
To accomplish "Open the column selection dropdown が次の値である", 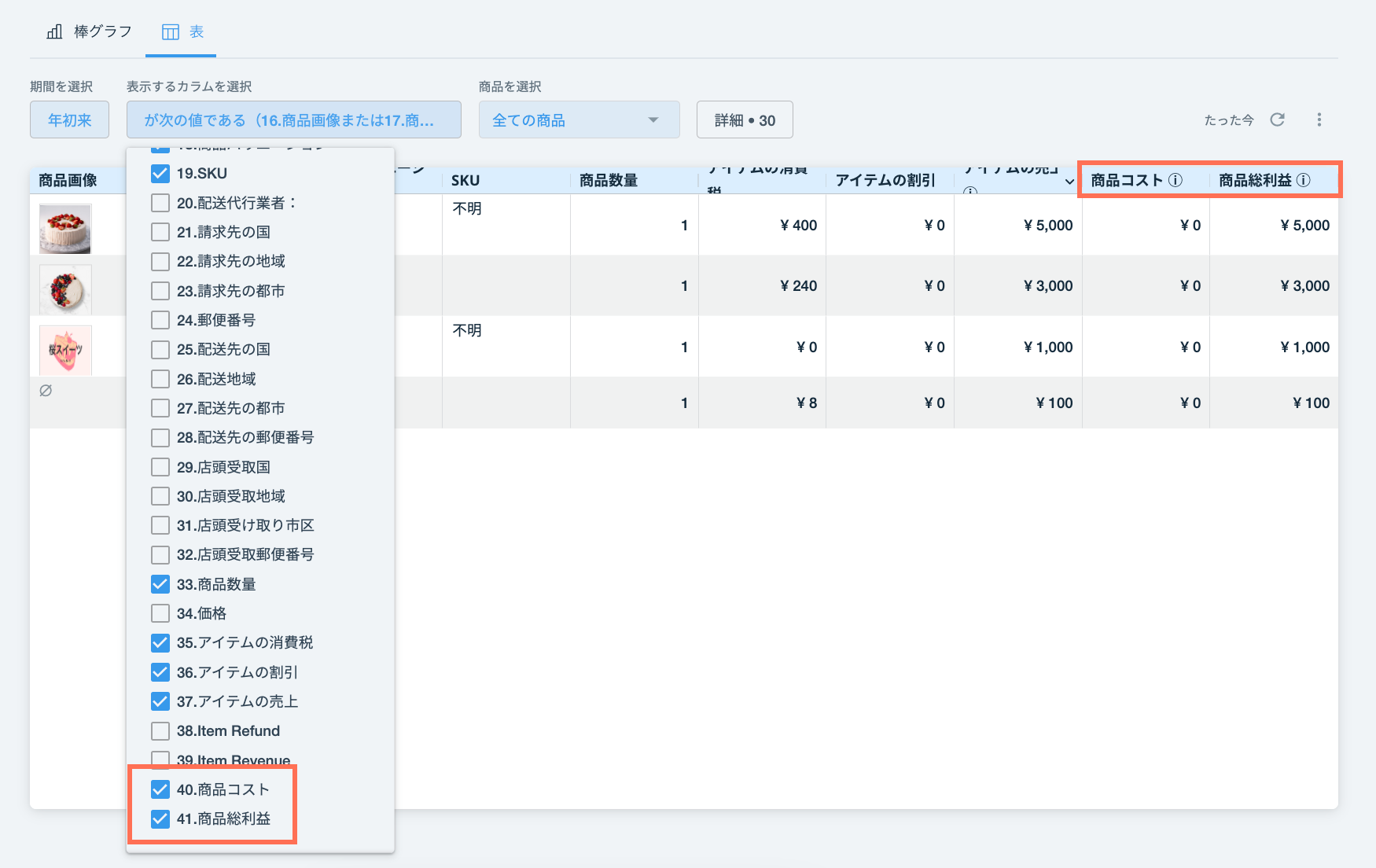I will [292, 120].
